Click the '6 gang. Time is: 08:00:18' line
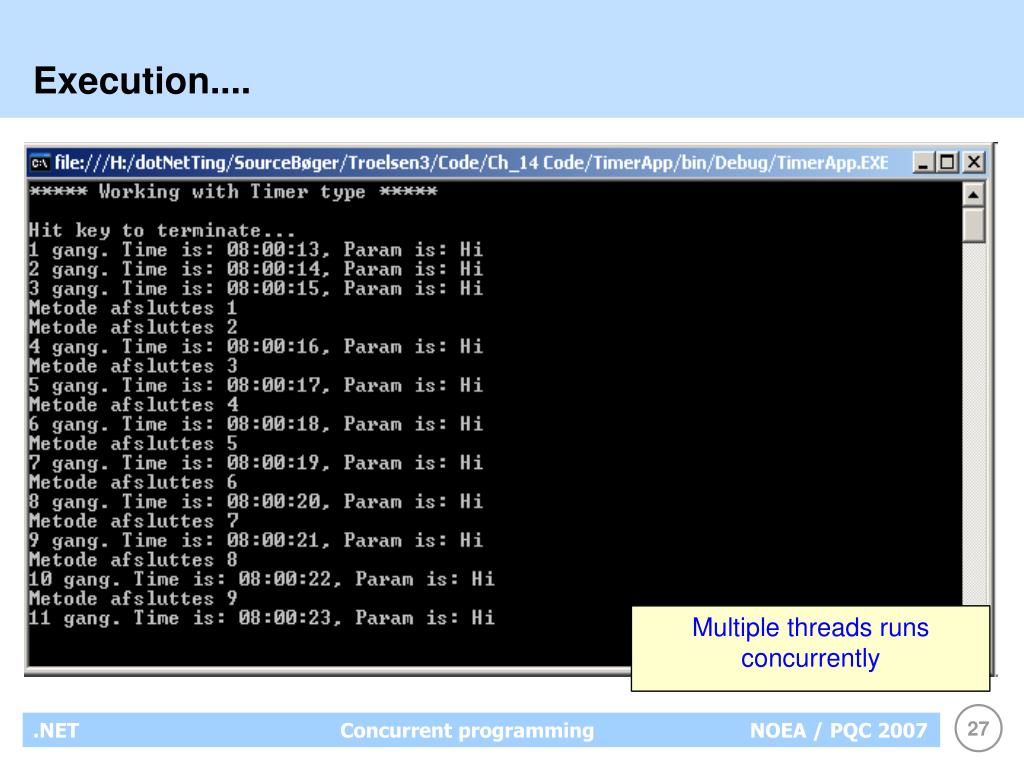This screenshot has height=768, width=1024. 256,424
